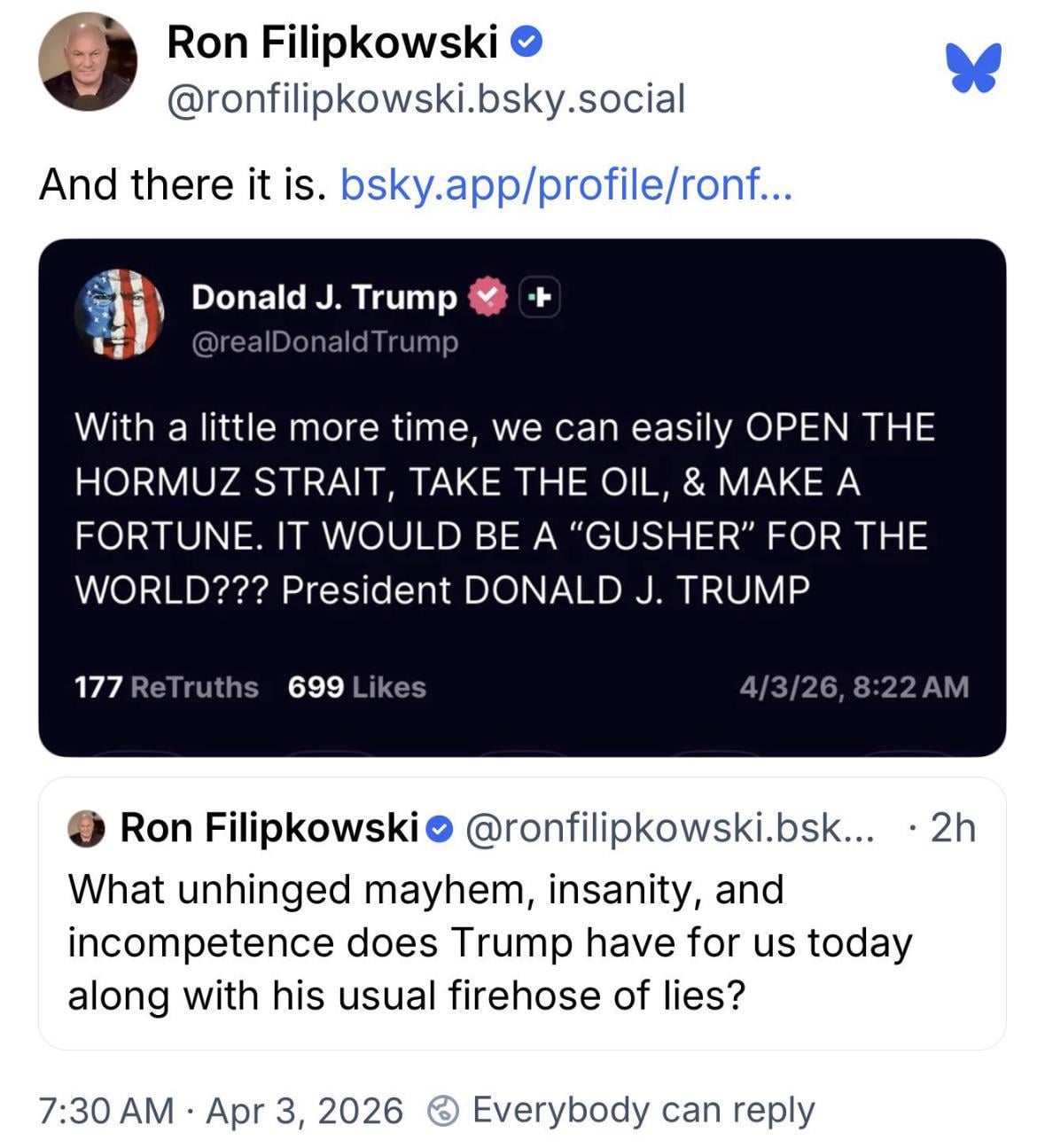Screen dimensions: 1045x1148
Task: Open the quoted post about unhinged mayhem
Action: 490,942
